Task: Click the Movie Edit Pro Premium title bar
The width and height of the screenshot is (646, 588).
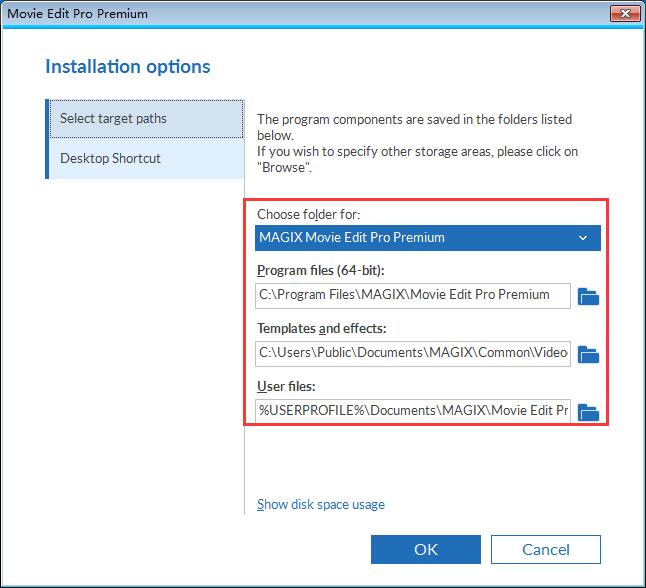Action: [305, 13]
